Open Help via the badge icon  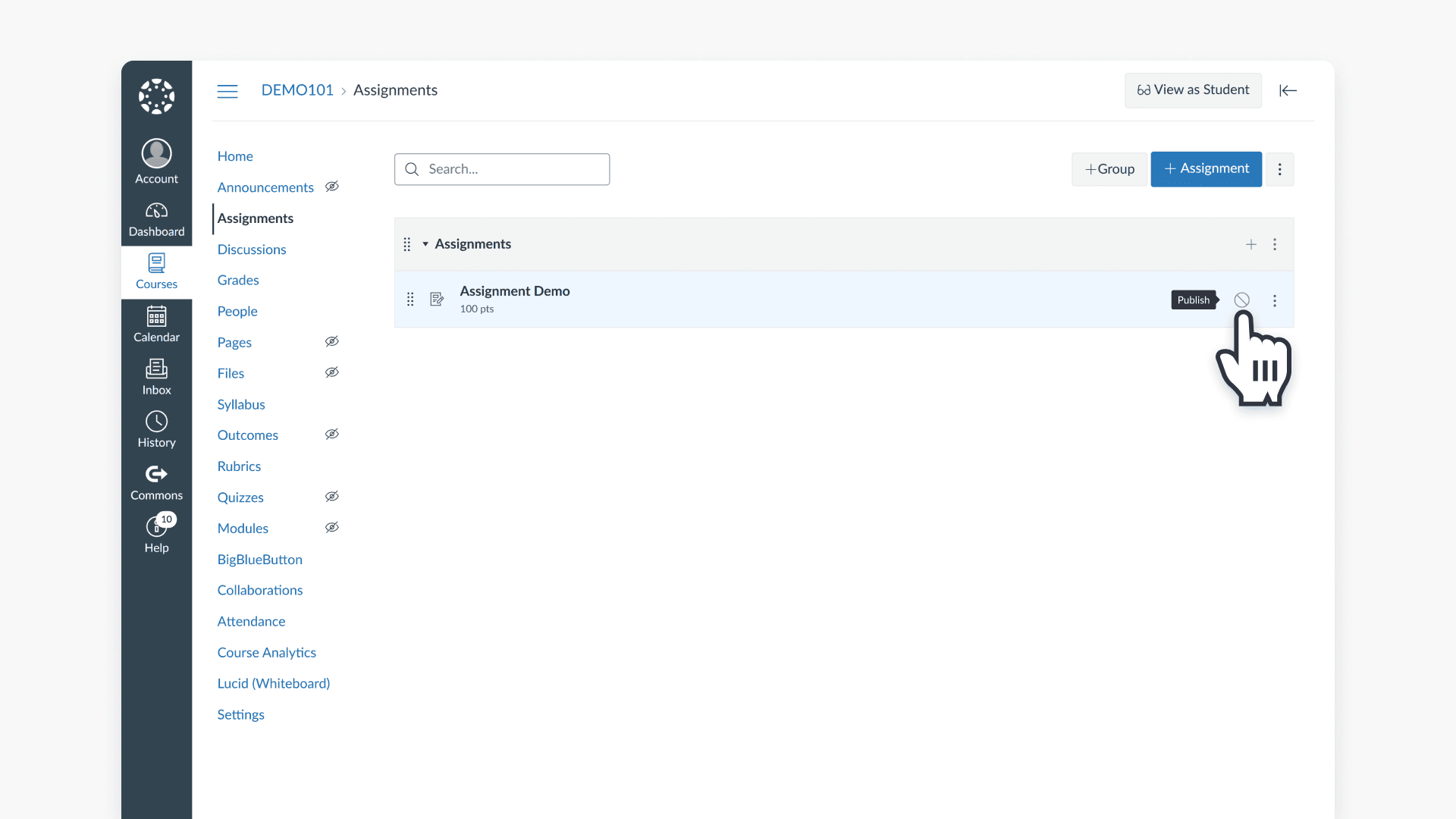156,533
